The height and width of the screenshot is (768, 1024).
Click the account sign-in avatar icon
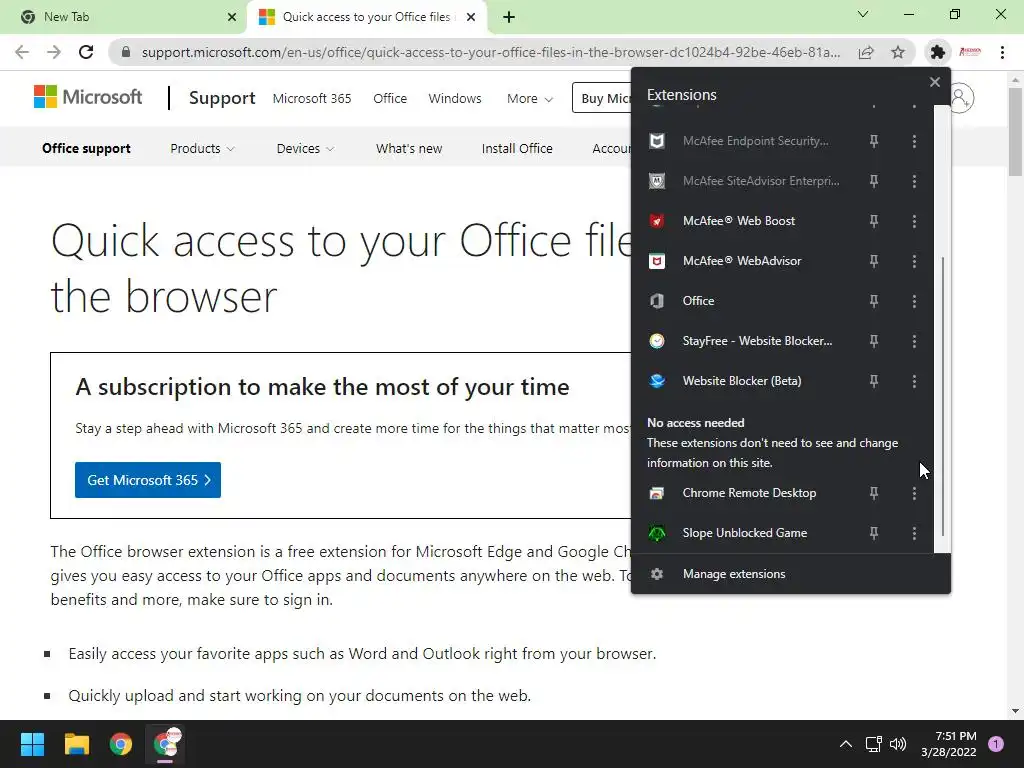(962, 98)
